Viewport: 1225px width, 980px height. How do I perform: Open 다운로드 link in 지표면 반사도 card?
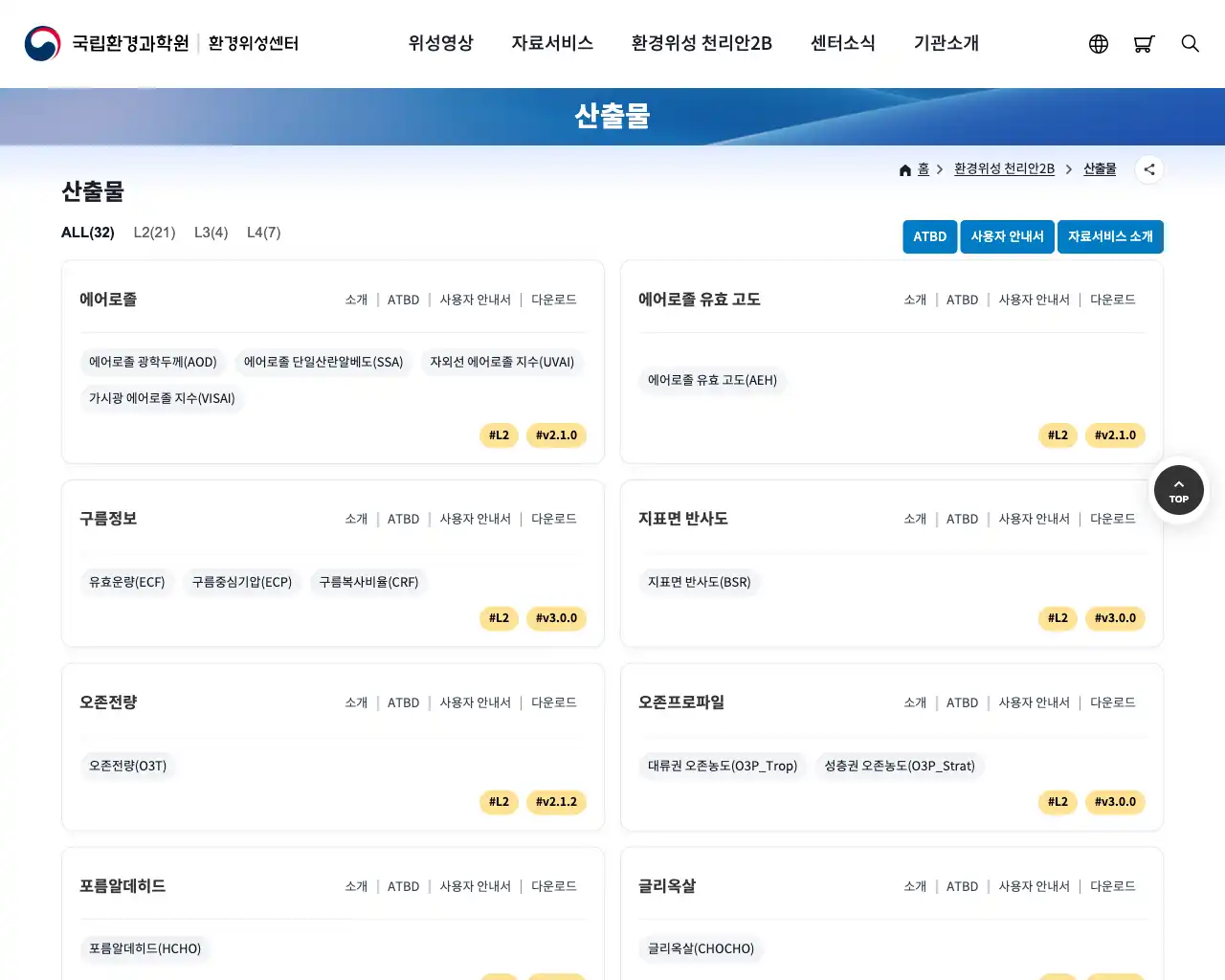(x=1113, y=519)
